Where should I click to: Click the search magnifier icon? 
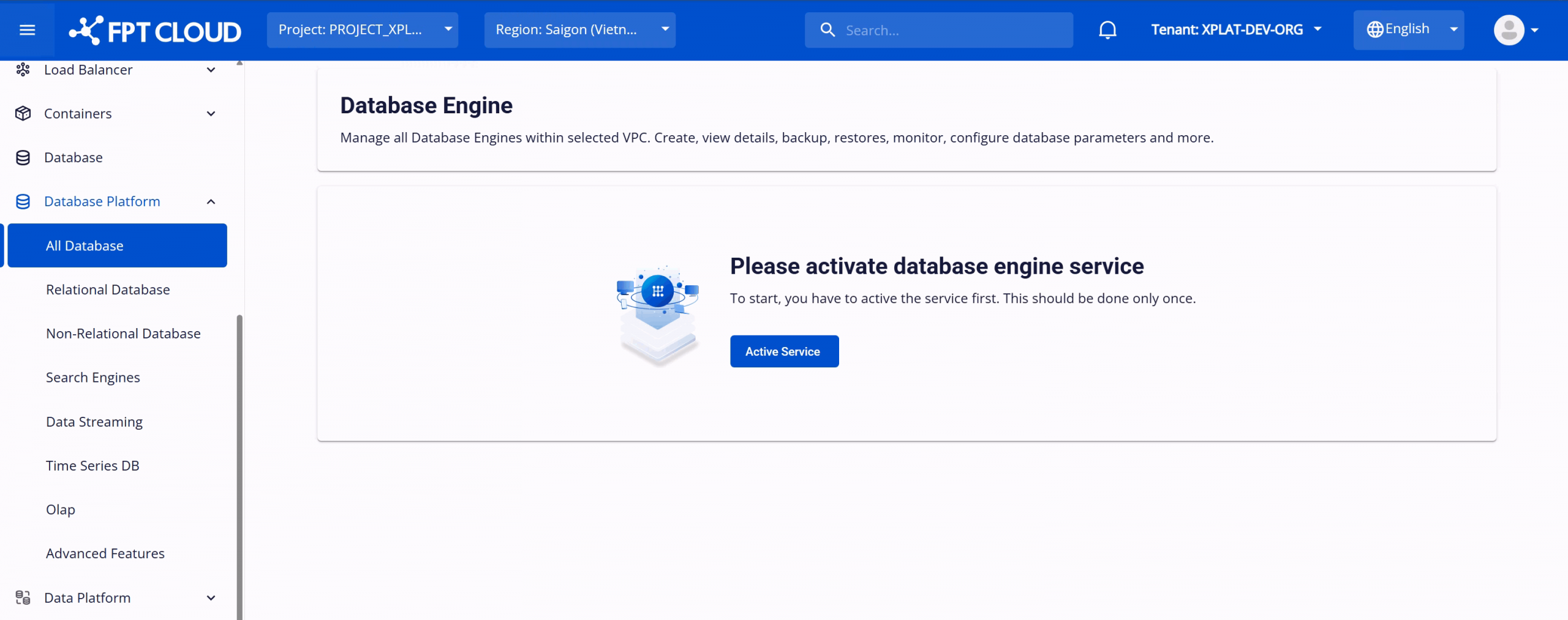click(827, 30)
